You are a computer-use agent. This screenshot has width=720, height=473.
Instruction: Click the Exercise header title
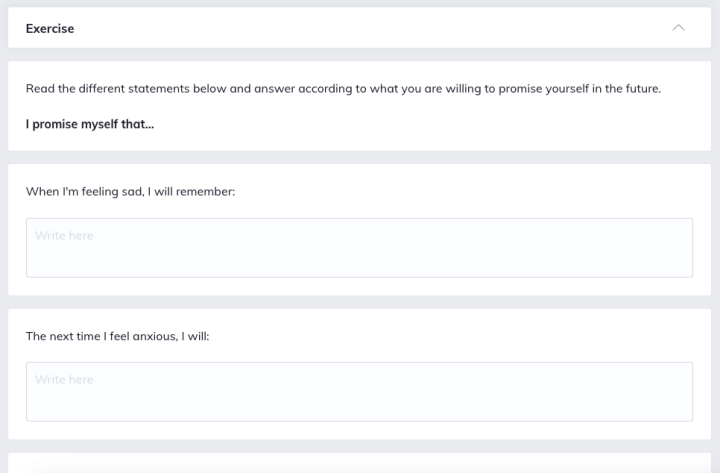50,28
